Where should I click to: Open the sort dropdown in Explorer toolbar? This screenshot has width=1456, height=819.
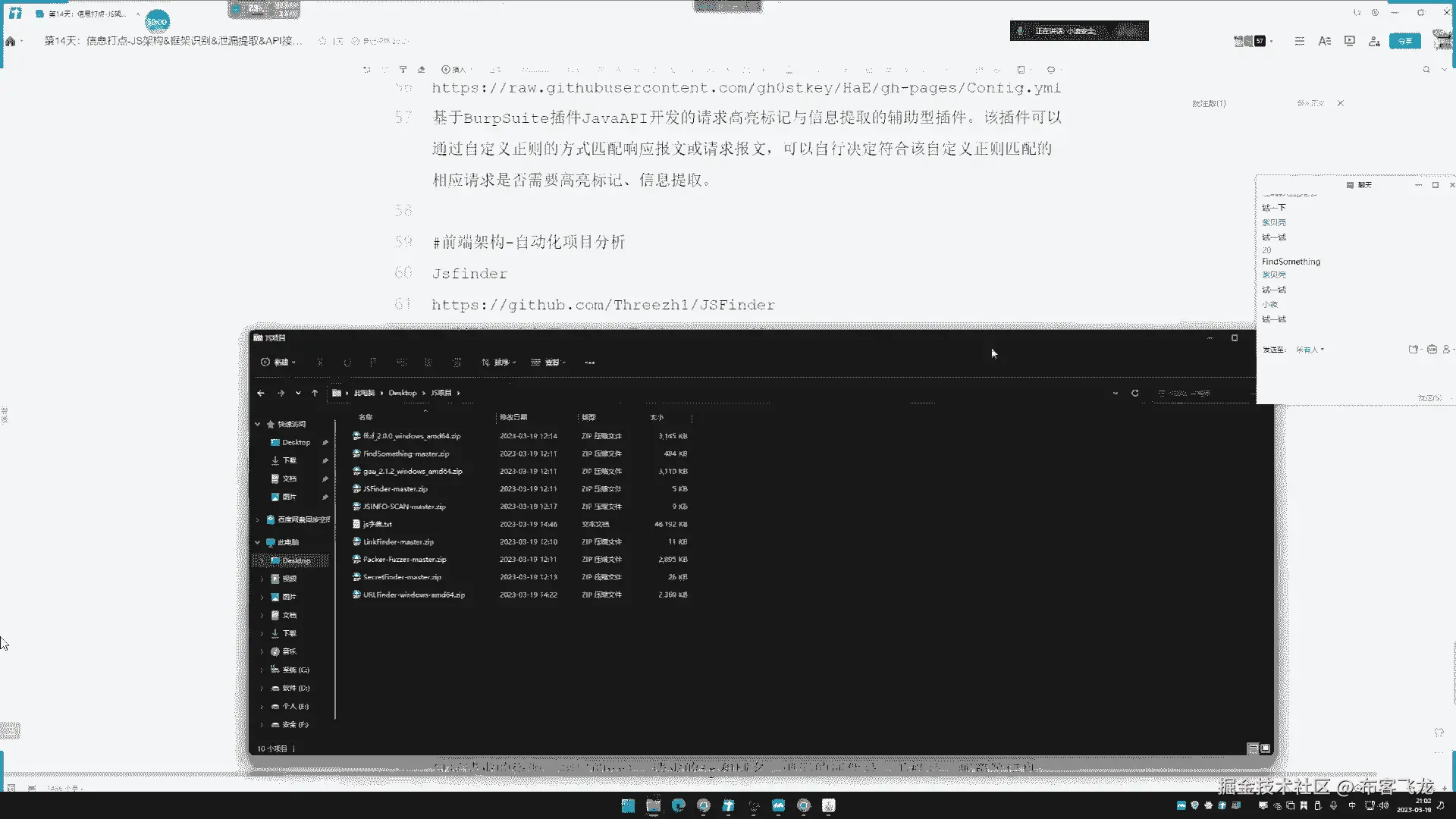click(x=499, y=362)
